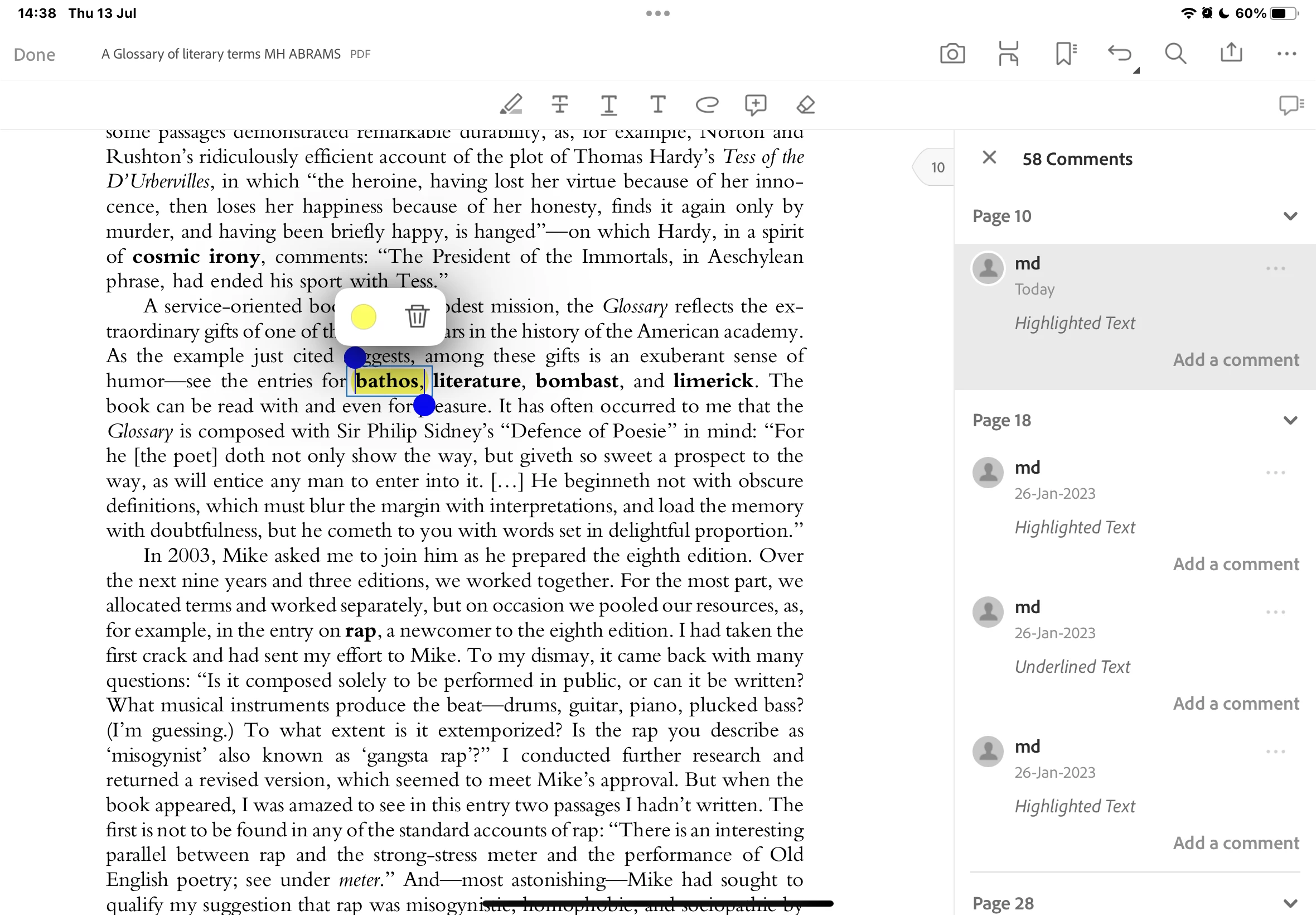
Task: Open the scan camera icon
Action: point(952,54)
